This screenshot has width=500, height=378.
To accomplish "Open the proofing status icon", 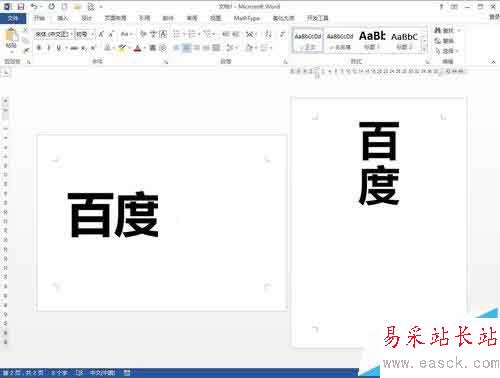I will 79,373.
